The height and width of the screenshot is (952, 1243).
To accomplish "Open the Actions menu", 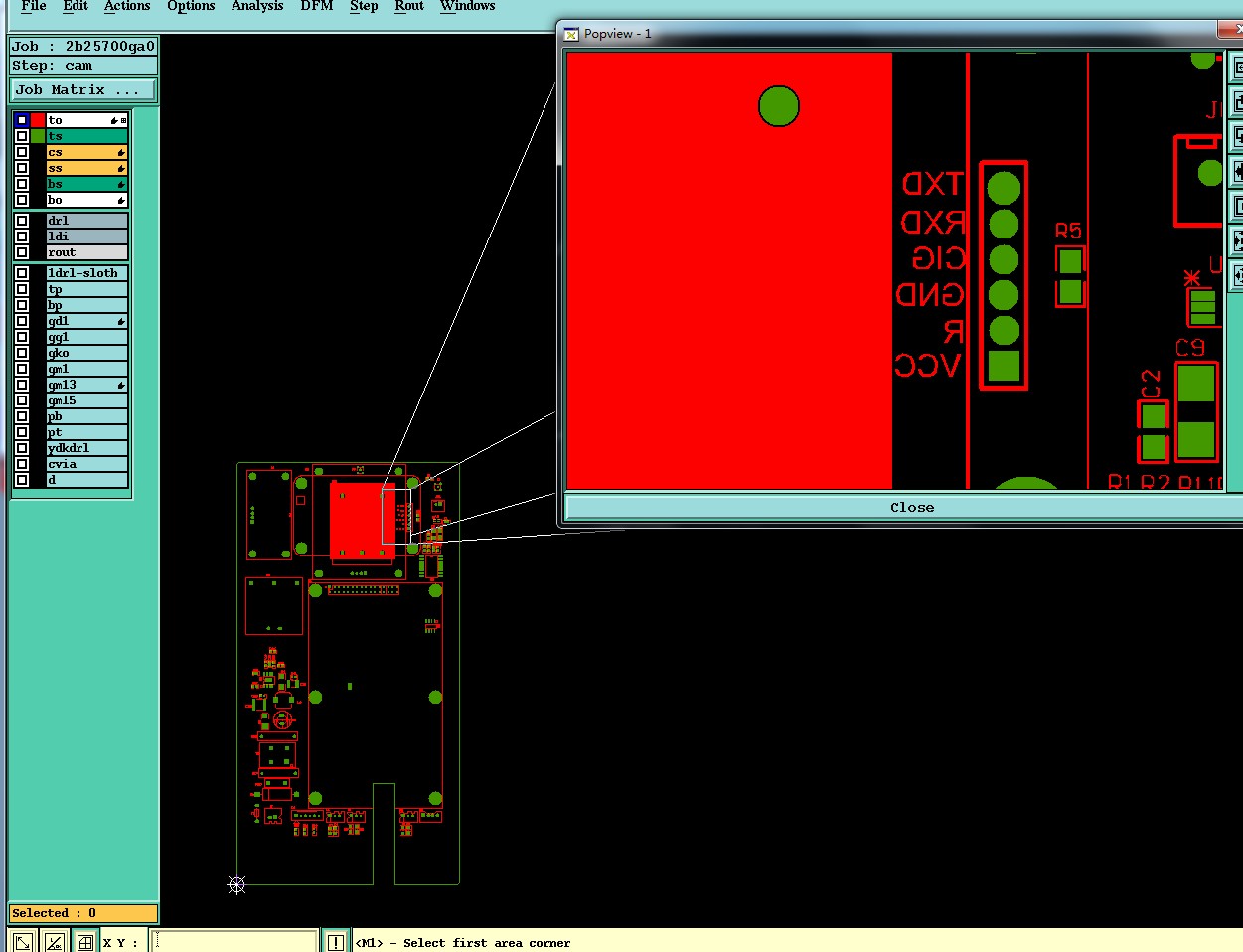I will [x=127, y=6].
